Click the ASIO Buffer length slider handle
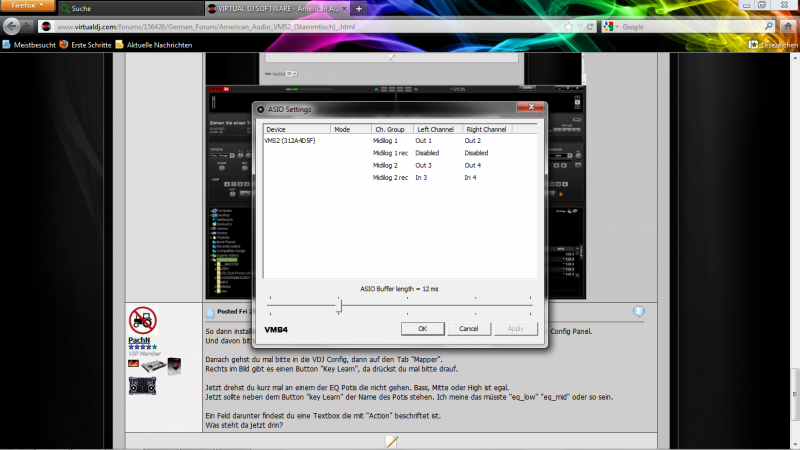Image resolution: width=800 pixels, height=450 pixels. 339,306
